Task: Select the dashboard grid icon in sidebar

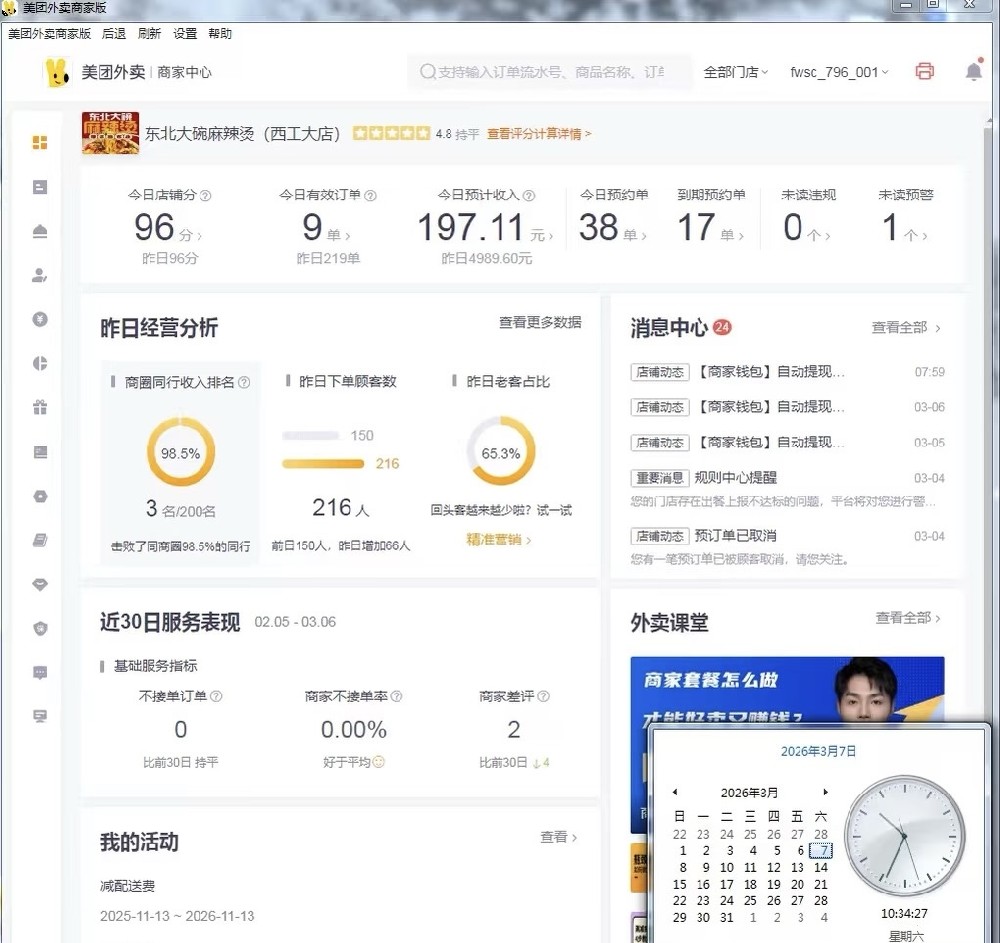Action: 38,143
